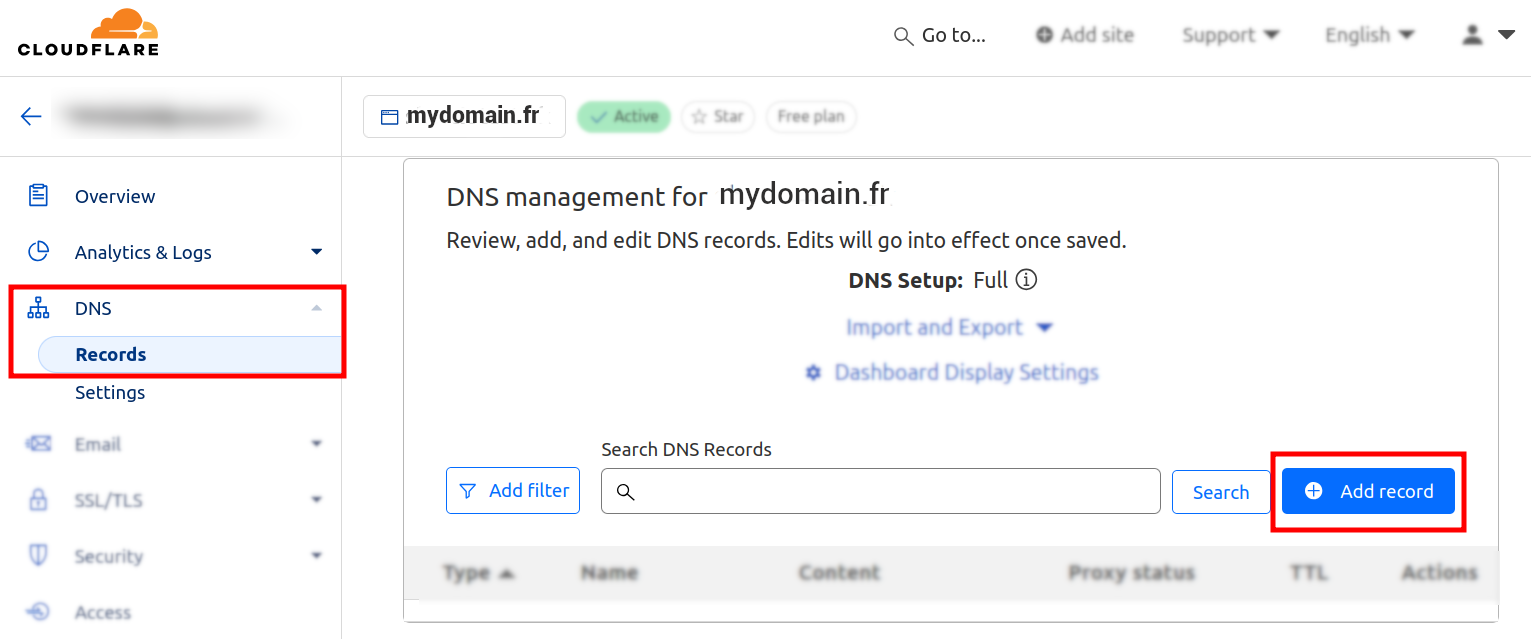
Task: Star the mydomain.fr site
Action: point(718,117)
